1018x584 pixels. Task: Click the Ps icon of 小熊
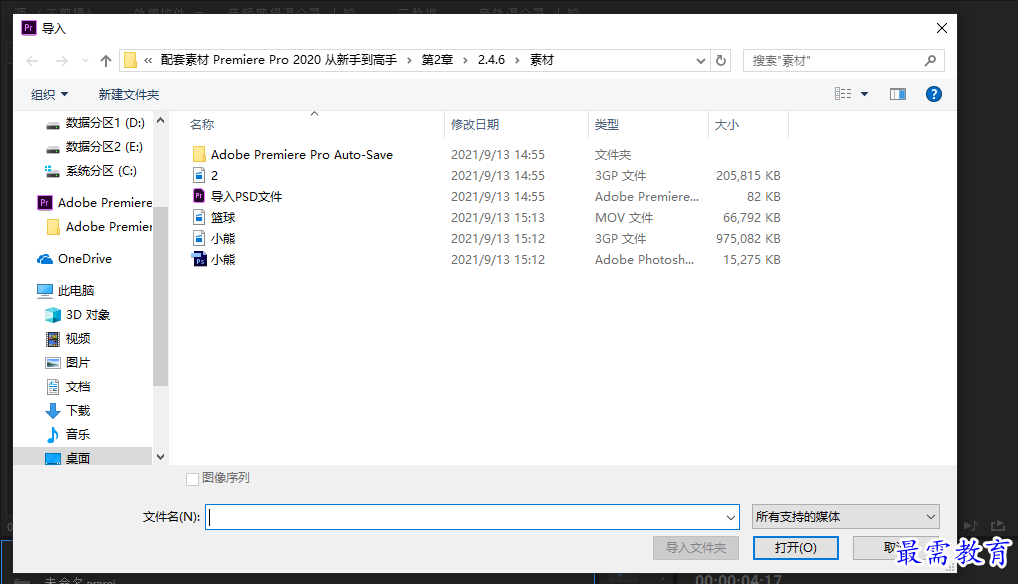[199, 260]
